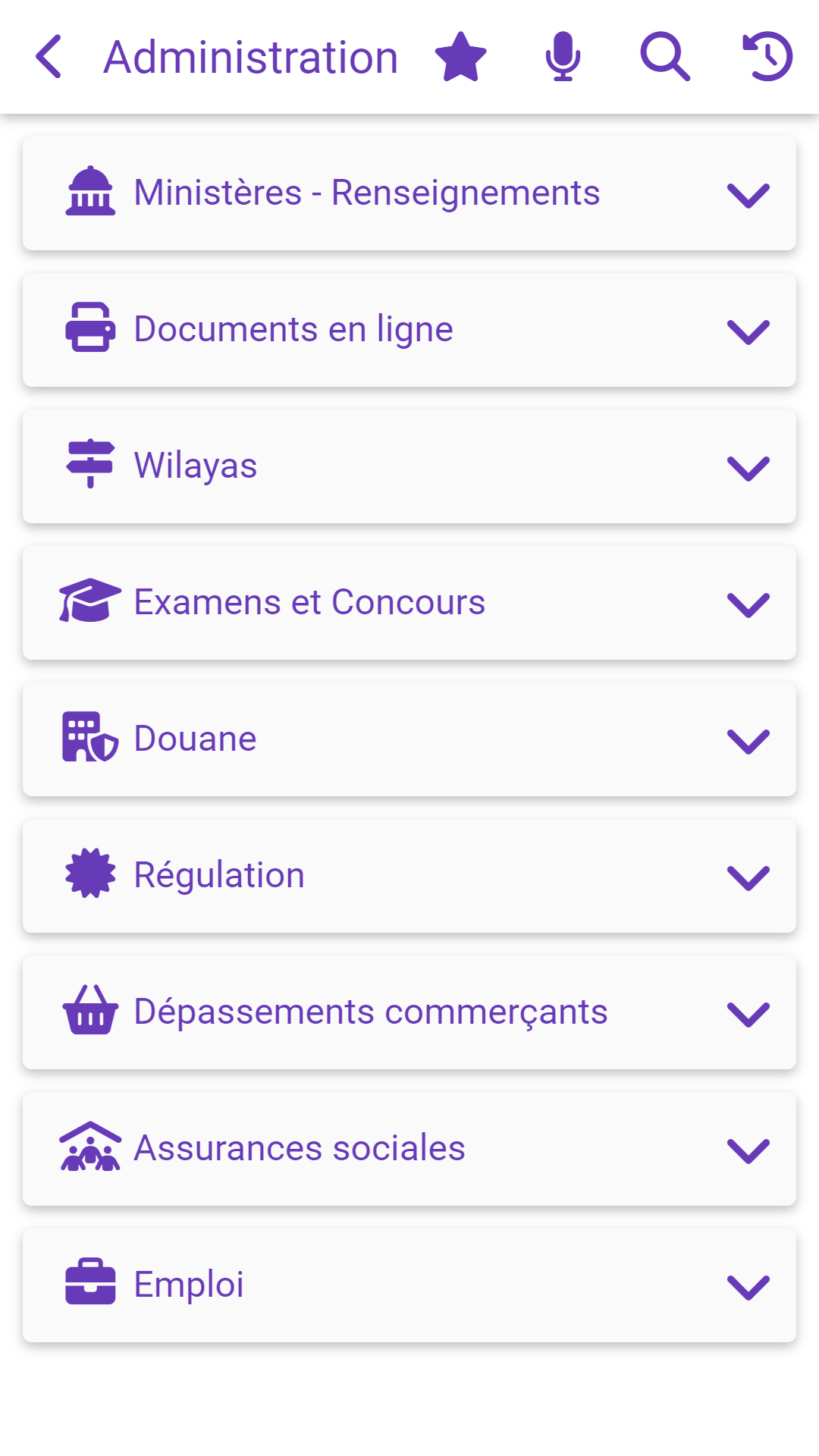Screen dimensions: 819x1456
Task: Select Dépassements commerçants label
Action: pyautogui.click(x=371, y=1012)
